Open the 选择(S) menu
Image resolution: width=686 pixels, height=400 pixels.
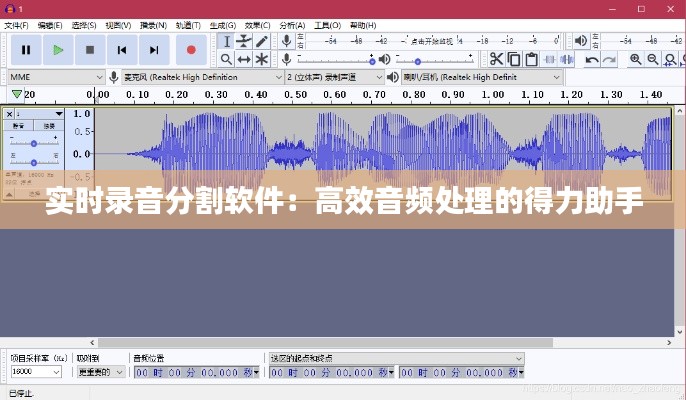pyautogui.click(x=84, y=25)
